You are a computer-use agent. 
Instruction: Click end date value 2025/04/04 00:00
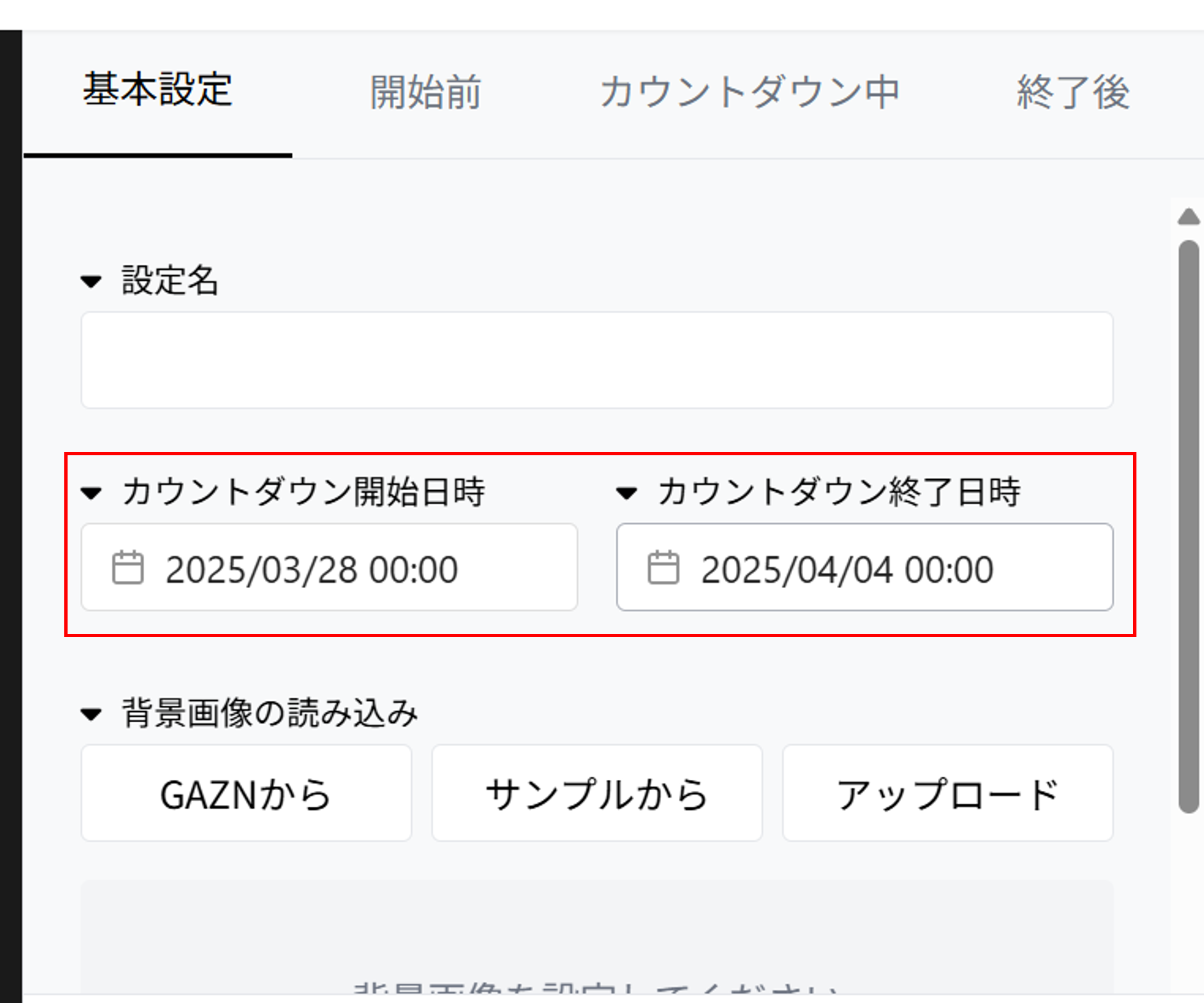coord(847,570)
